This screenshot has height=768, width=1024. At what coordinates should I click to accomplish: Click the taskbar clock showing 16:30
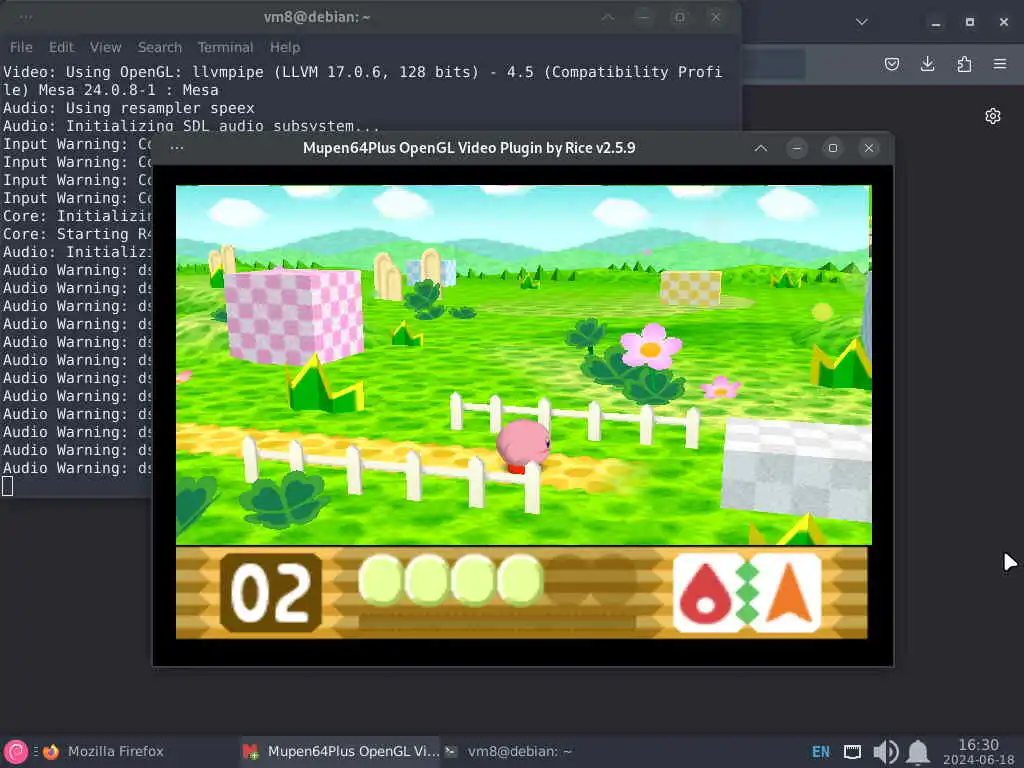click(x=978, y=752)
